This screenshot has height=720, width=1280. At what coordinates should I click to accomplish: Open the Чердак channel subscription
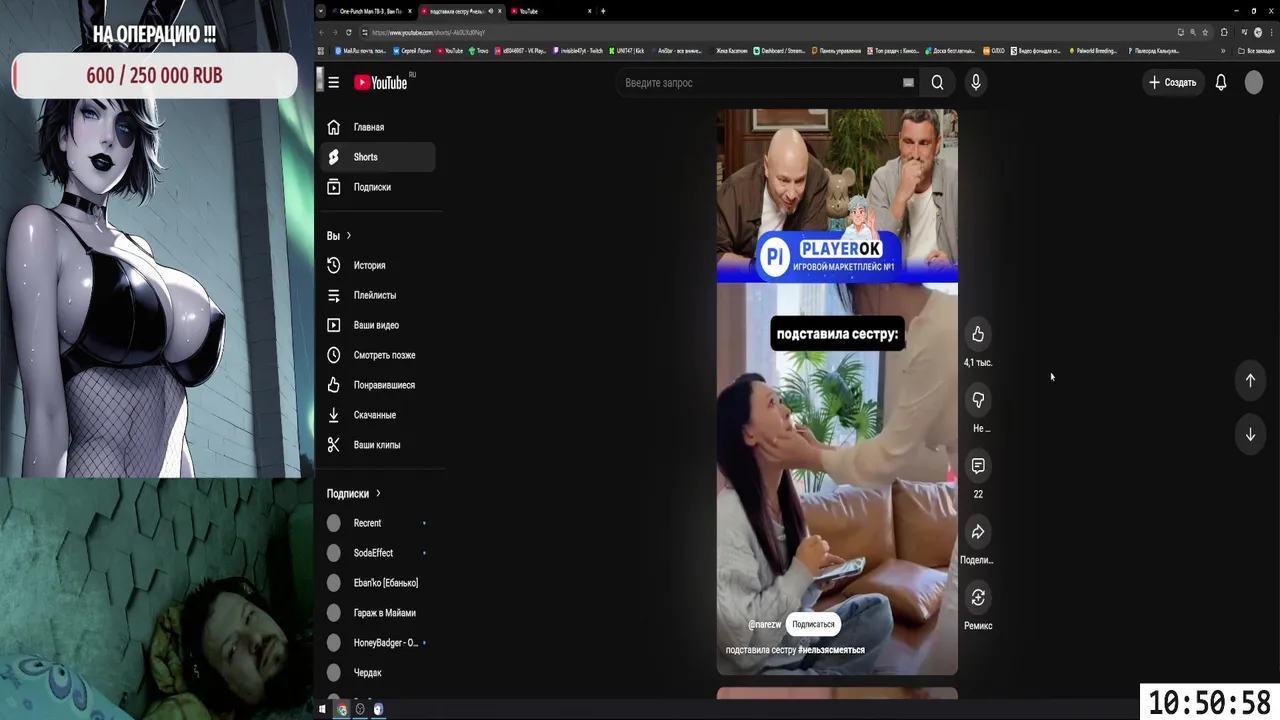click(x=378, y=673)
